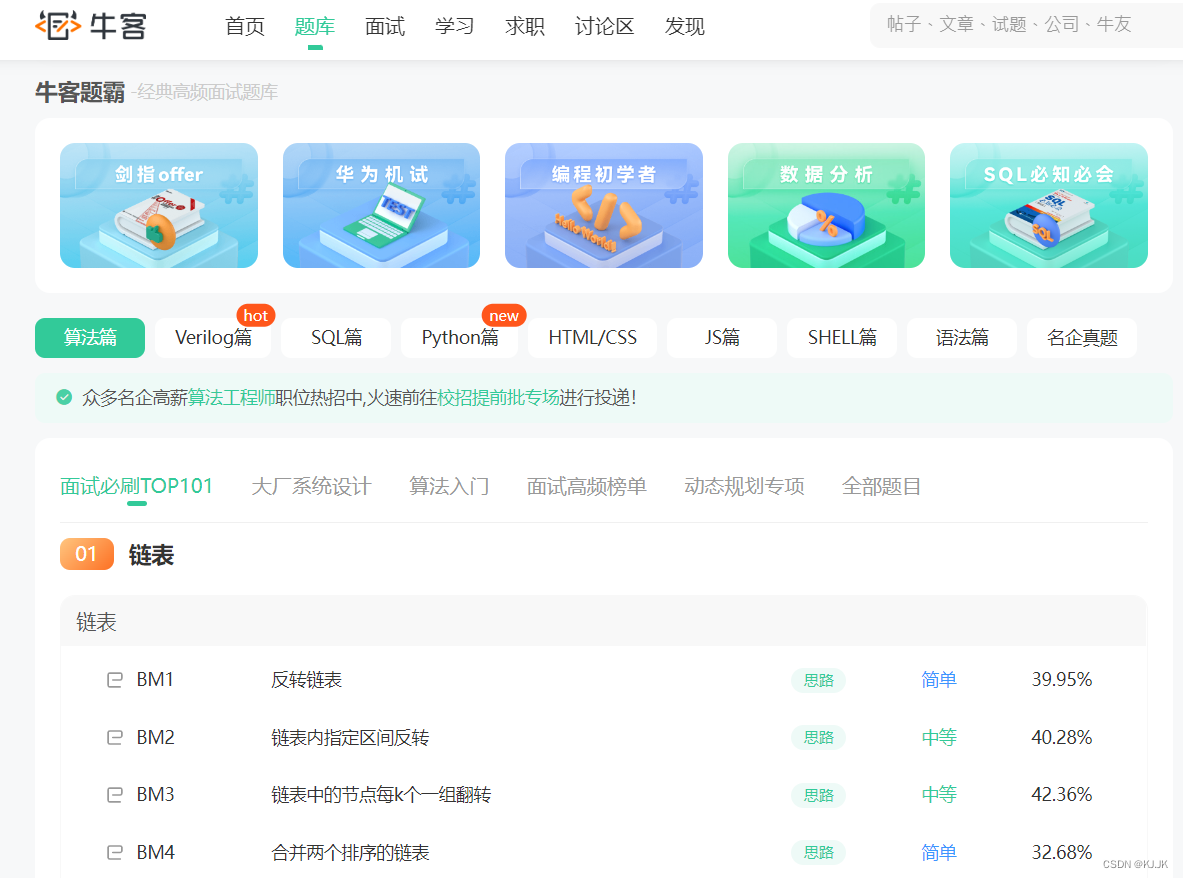Open the row icon beside BM4

(x=115, y=852)
